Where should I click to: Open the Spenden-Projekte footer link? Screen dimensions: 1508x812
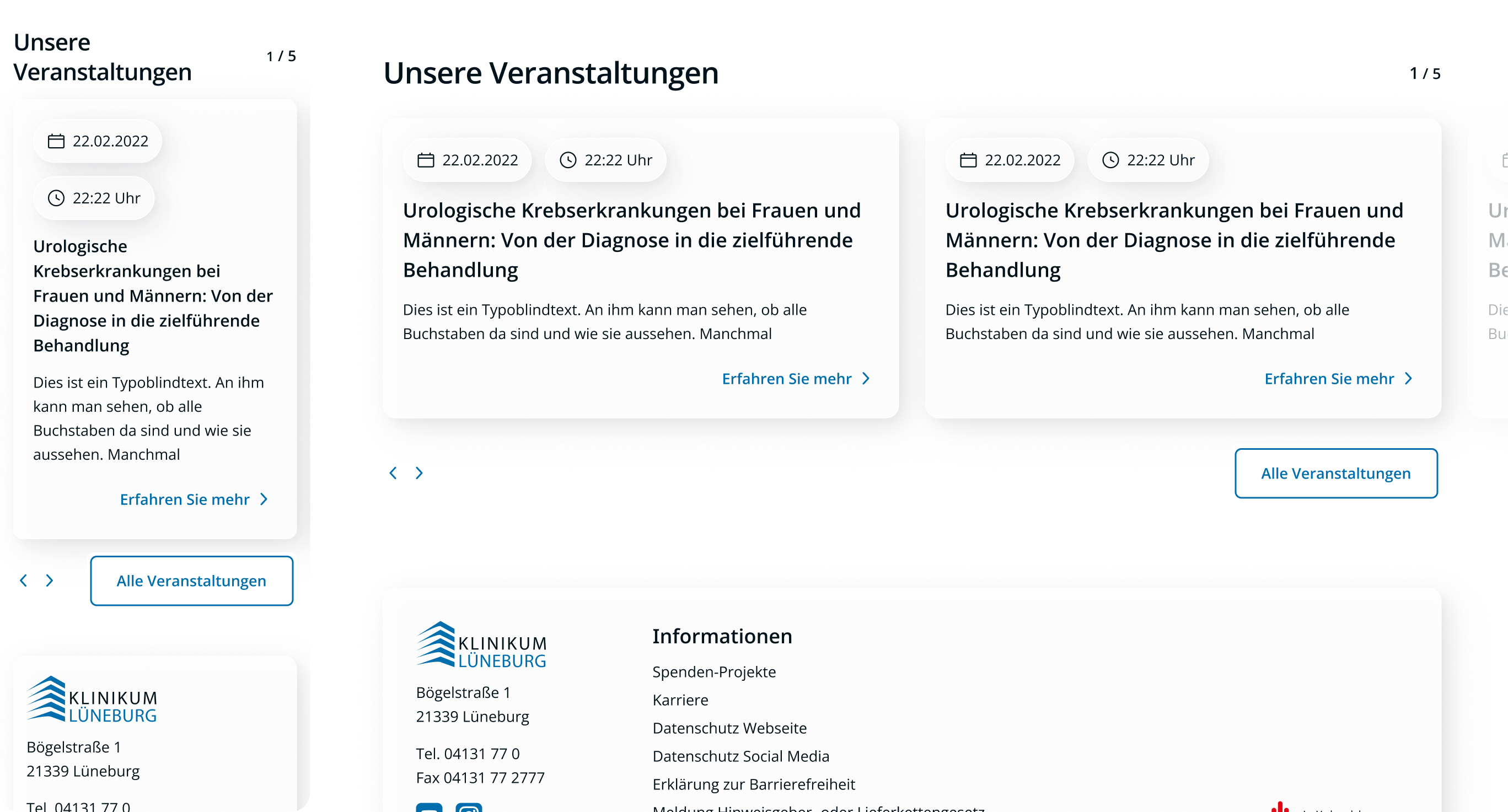[x=713, y=672]
